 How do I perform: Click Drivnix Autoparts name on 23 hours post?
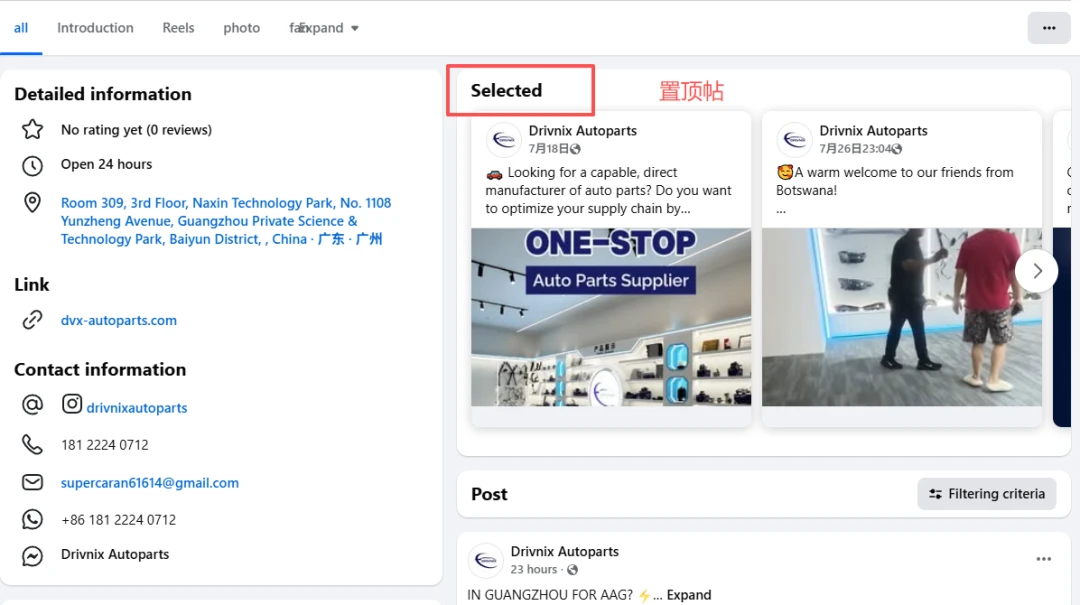[565, 552]
